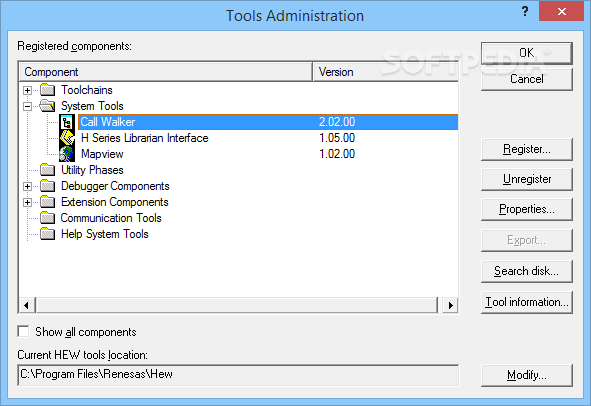The height and width of the screenshot is (406, 591).
Task: Confirm with the OK button
Action: (x=527, y=53)
